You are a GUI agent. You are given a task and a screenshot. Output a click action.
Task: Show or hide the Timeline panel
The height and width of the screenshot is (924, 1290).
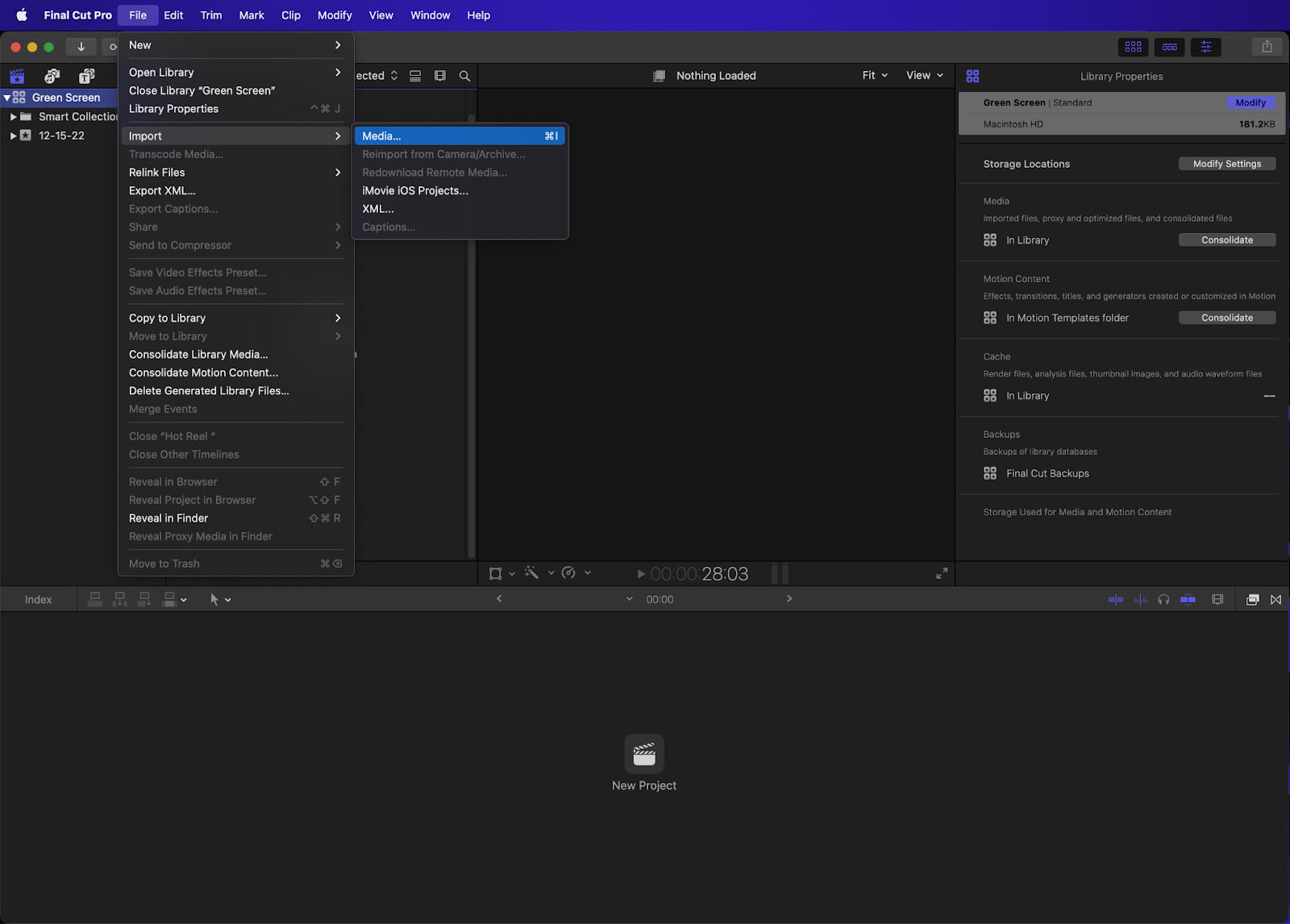[x=1169, y=47]
